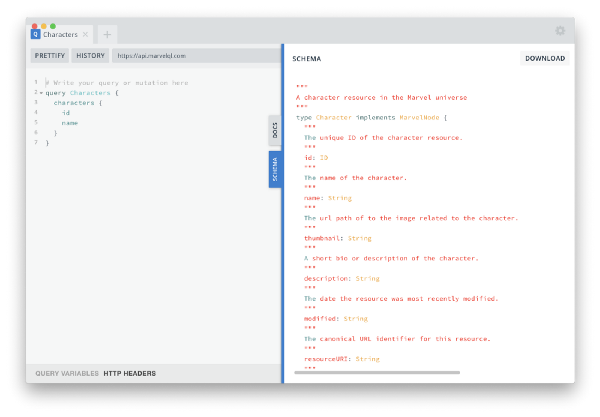Click the Q icon on Characters tab
The height and width of the screenshot is (417, 600).
pos(36,34)
